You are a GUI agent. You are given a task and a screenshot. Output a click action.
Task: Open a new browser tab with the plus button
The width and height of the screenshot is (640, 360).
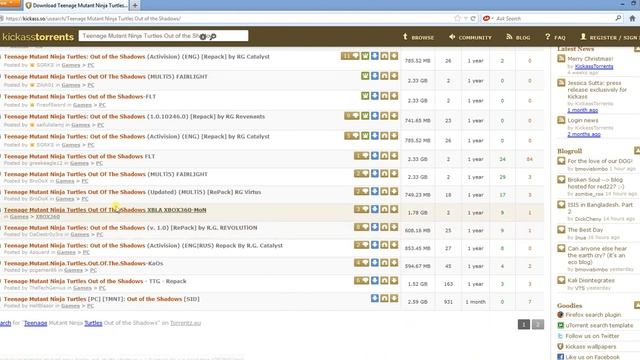135,6
